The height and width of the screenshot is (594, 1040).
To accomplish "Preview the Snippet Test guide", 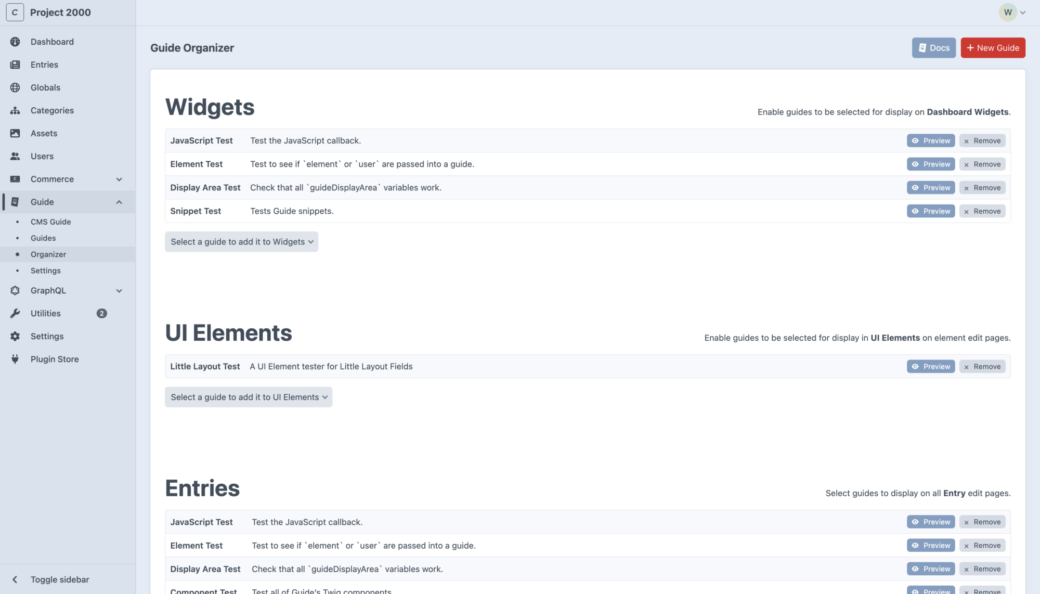I will tap(931, 211).
